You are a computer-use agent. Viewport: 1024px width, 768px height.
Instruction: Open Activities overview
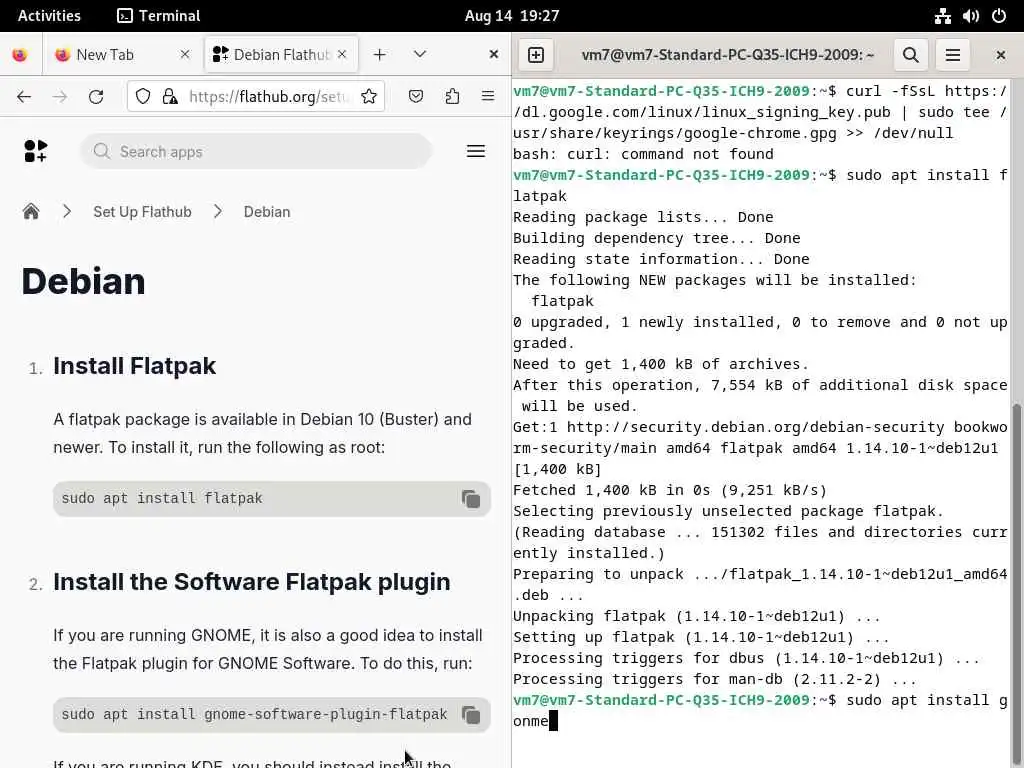49,16
